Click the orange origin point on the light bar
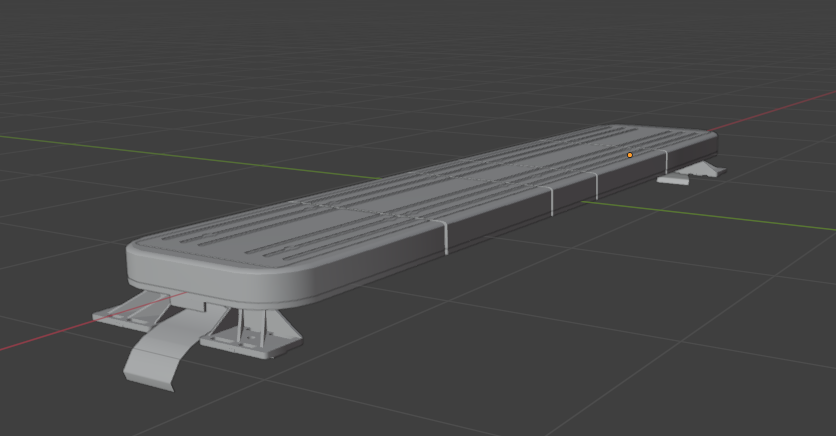 point(630,155)
